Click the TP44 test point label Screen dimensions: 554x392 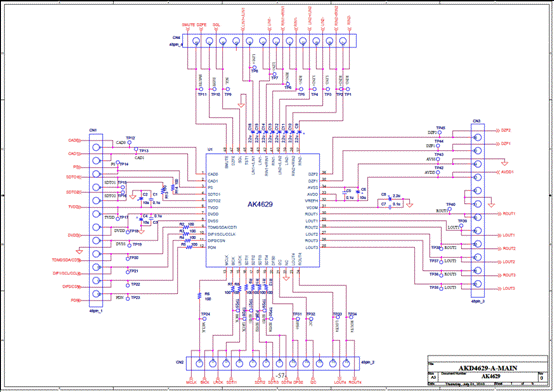439,141
